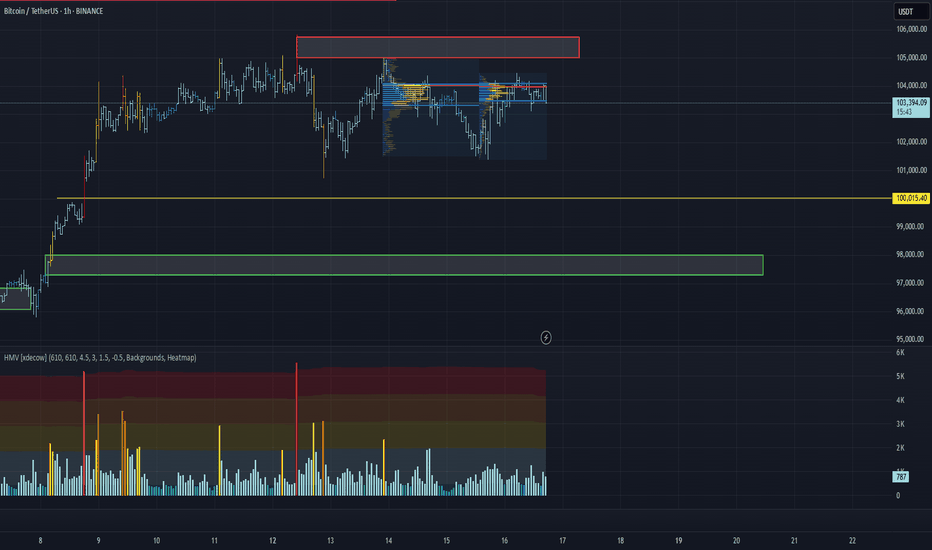The width and height of the screenshot is (932, 550).
Task: Click date 19 on the time axis
Action: pos(678,540)
